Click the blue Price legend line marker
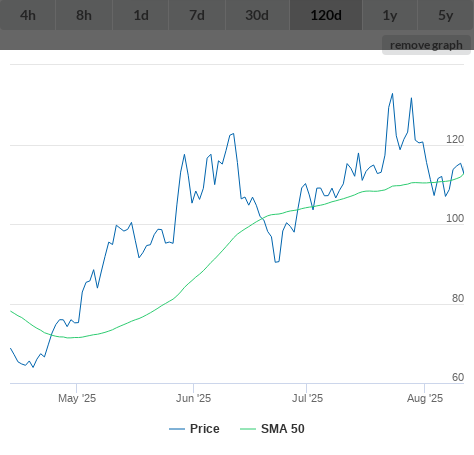Screen dimensions: 474x455 [177, 429]
